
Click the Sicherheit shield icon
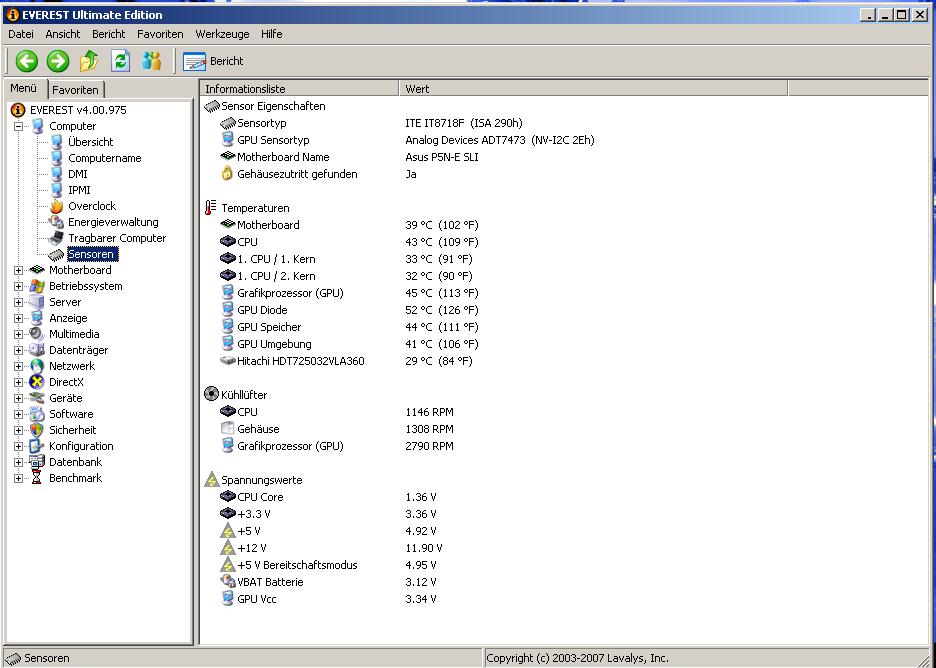[36, 430]
